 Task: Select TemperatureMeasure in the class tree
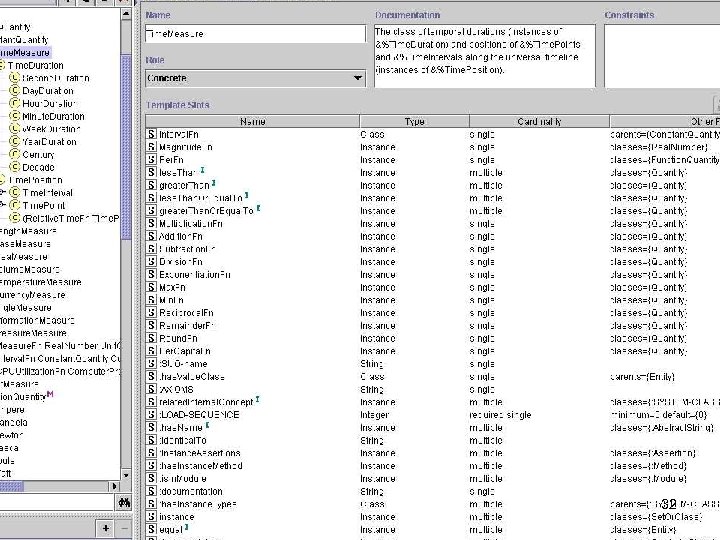[x=40, y=282]
